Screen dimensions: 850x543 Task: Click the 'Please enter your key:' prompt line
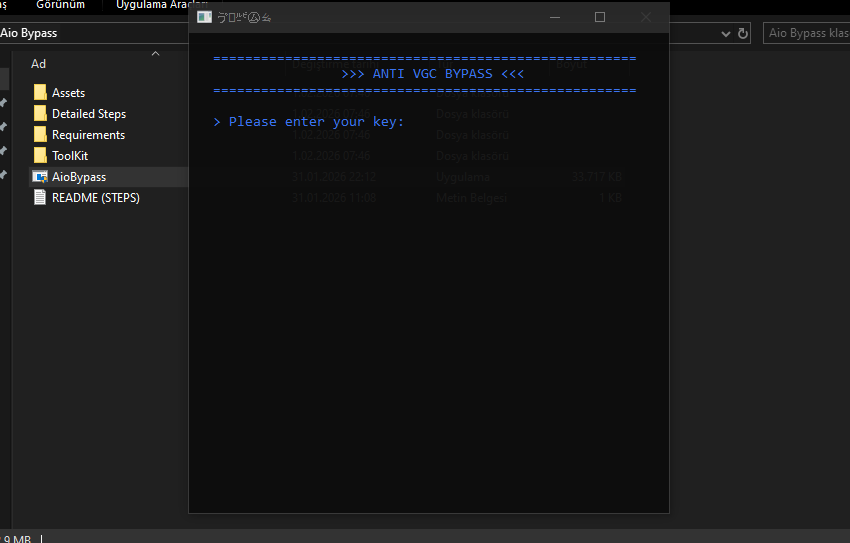coord(309,122)
